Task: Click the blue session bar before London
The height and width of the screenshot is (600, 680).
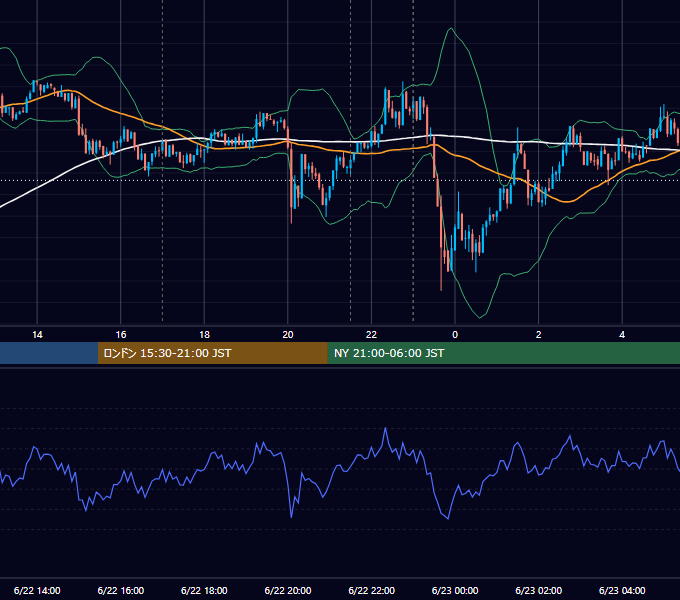Action: (49, 353)
